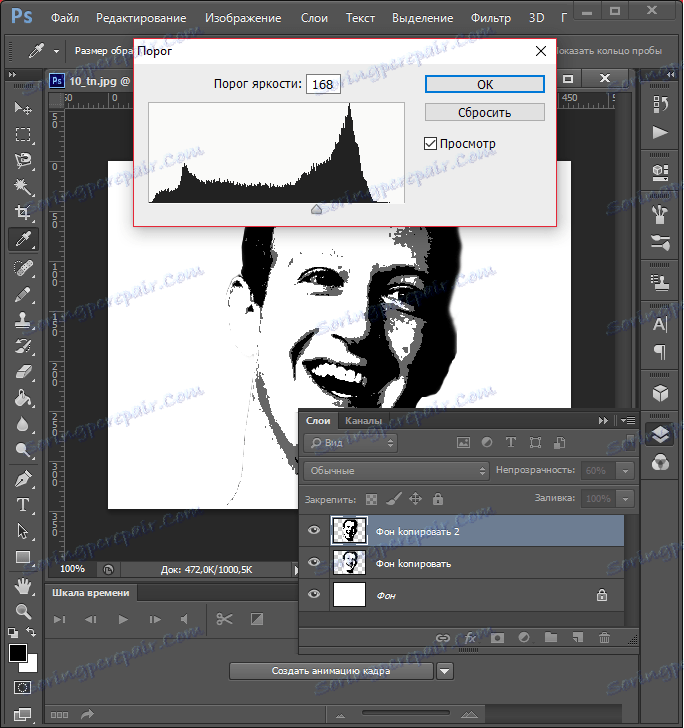Select the Path Selection tool
The width and height of the screenshot is (684, 728).
pos(23,531)
